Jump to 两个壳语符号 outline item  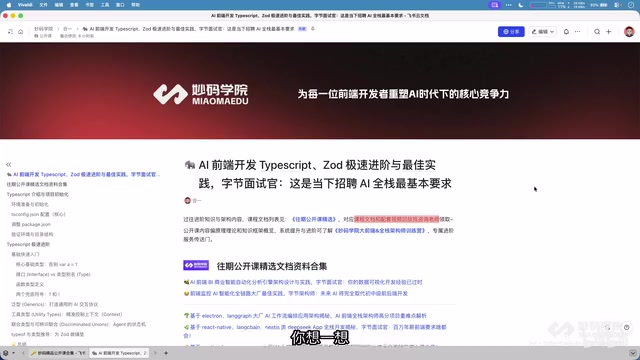coord(38,294)
